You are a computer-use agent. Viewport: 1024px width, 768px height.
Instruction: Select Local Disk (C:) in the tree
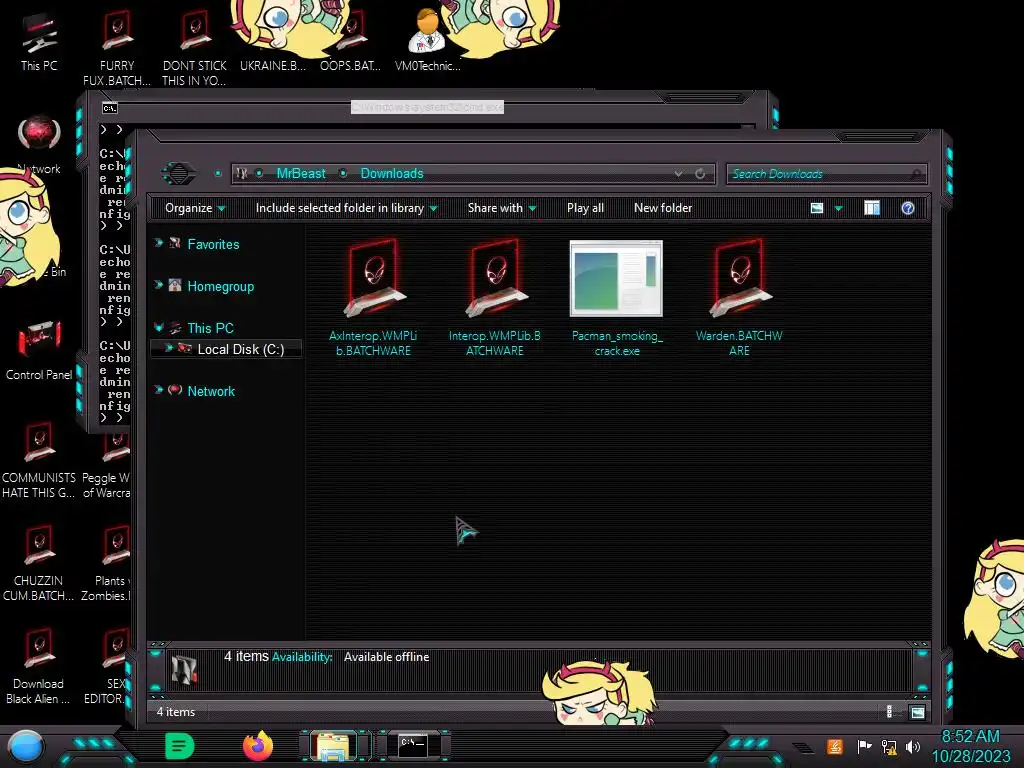240,349
